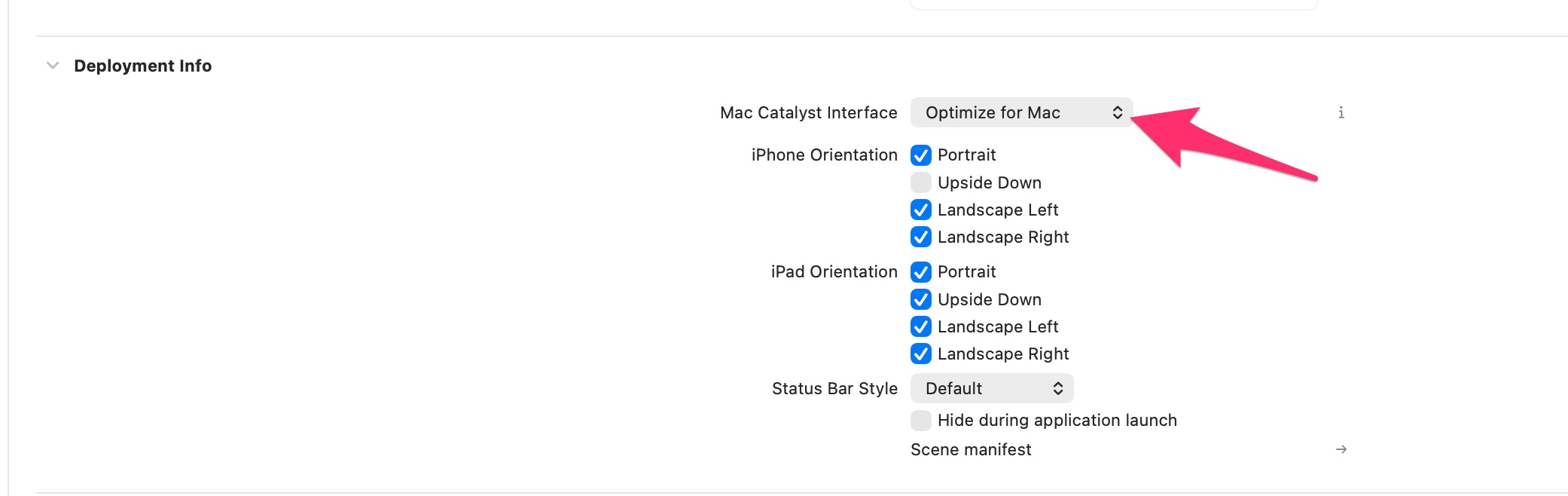Uncheck iPad Portrait orientation
1568x496 pixels.
[920, 271]
